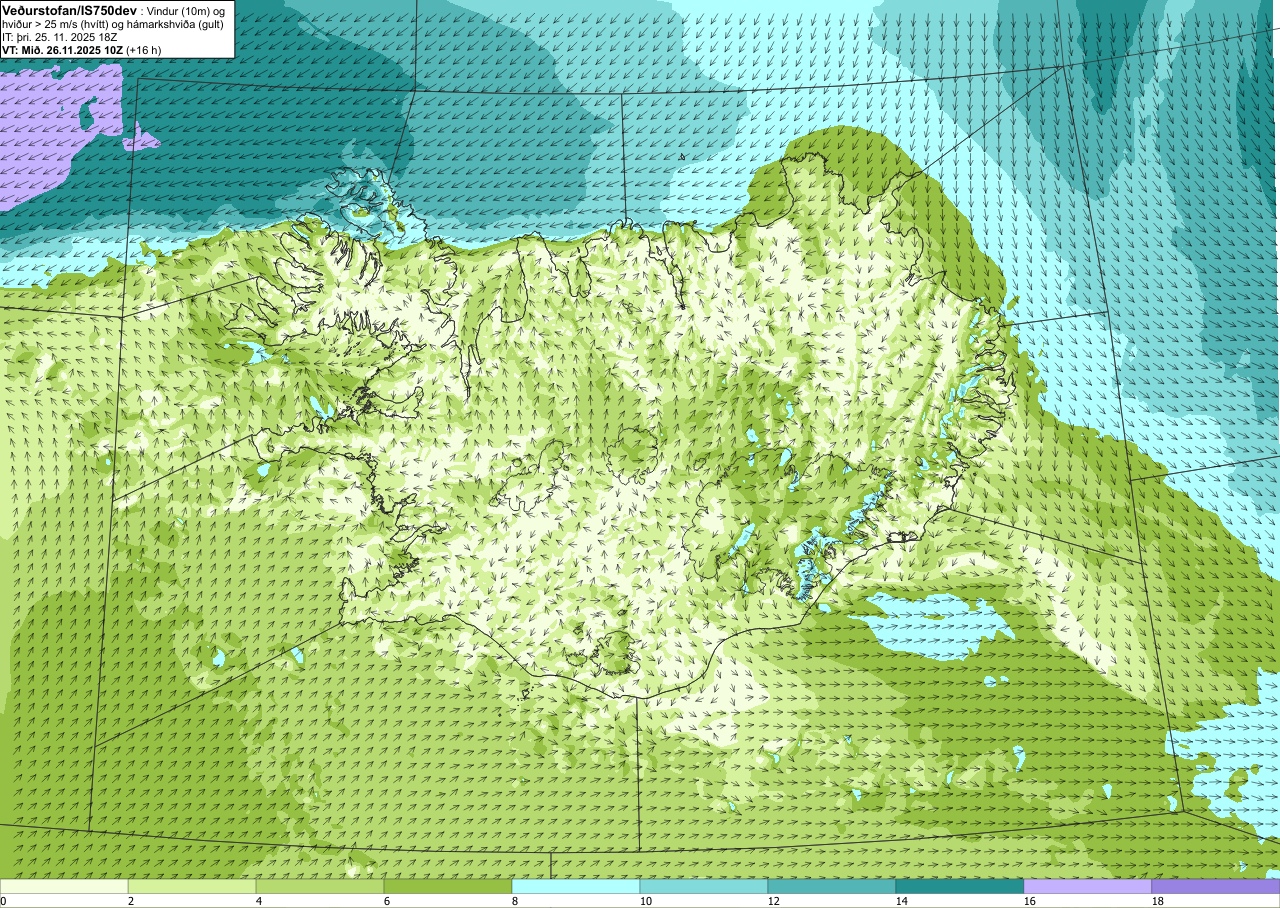The image size is (1280, 908).
Task: Pick the 10–12 turquoise legend swatch
Action: (x=704, y=886)
